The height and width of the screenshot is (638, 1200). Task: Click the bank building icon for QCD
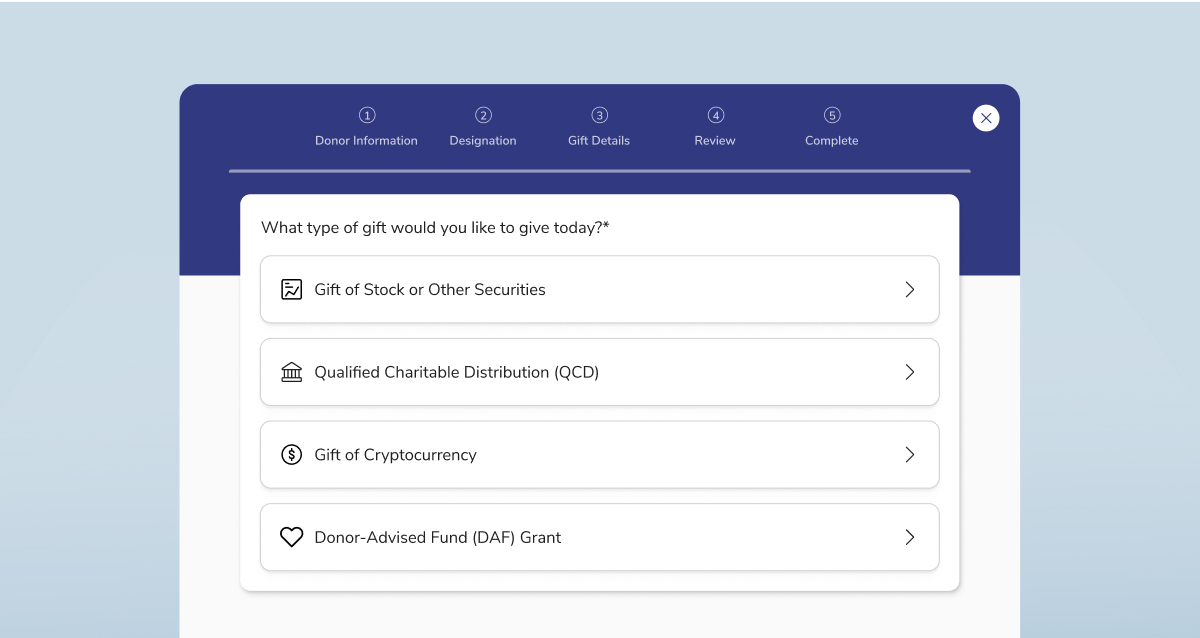[x=291, y=372]
